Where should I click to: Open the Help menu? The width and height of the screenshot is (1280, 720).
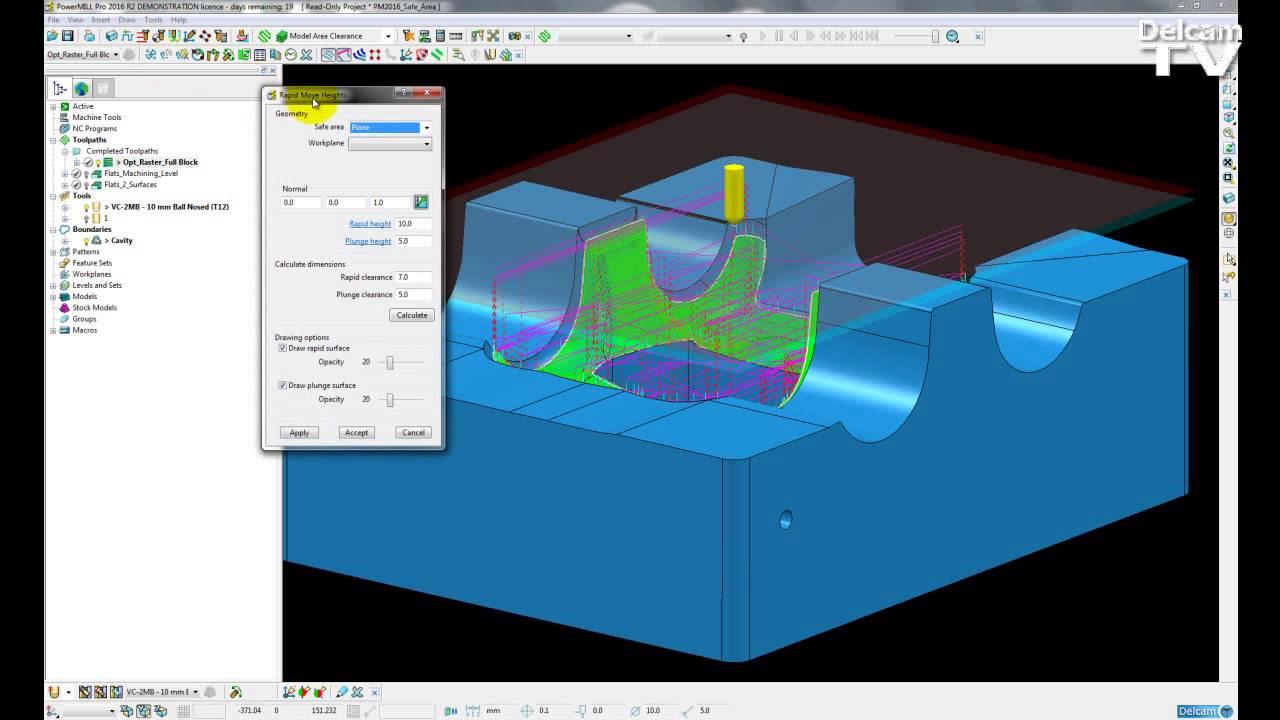(x=178, y=20)
